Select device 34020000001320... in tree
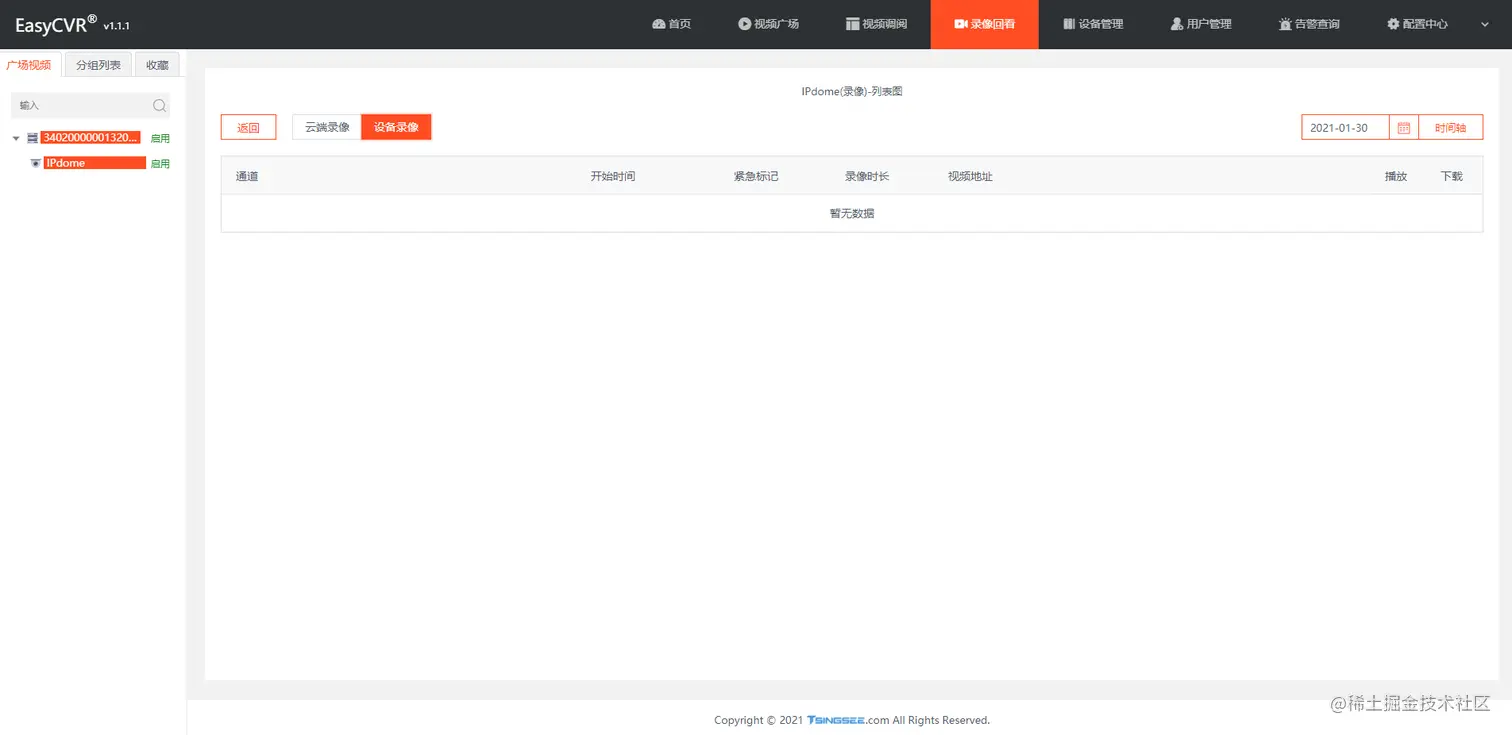 (91, 138)
